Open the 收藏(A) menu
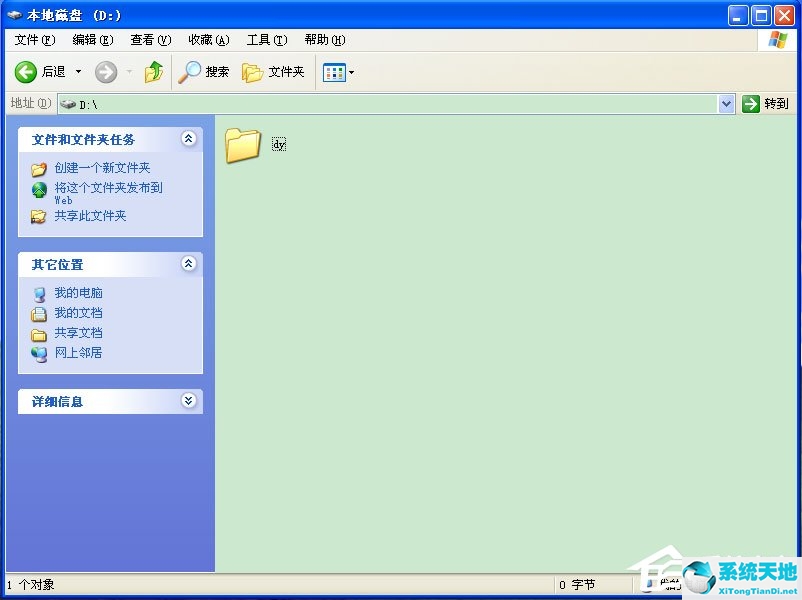 click(209, 40)
